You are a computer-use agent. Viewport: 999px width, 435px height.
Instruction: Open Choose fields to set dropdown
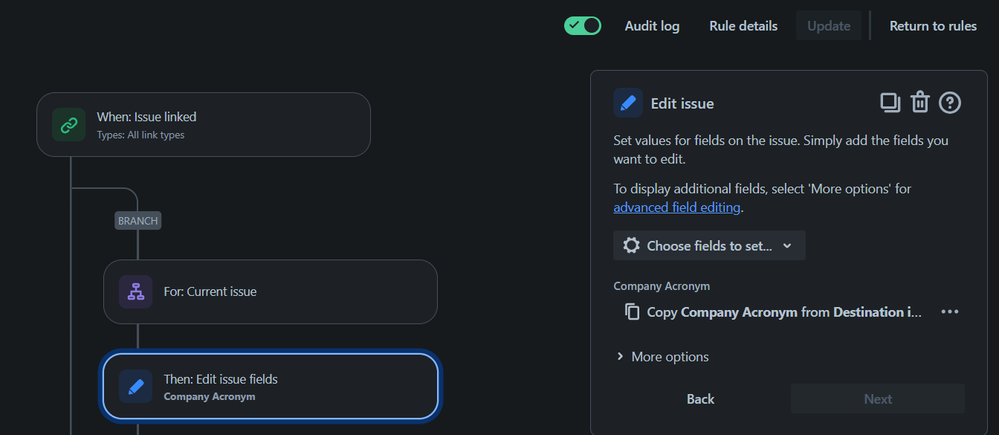(709, 246)
